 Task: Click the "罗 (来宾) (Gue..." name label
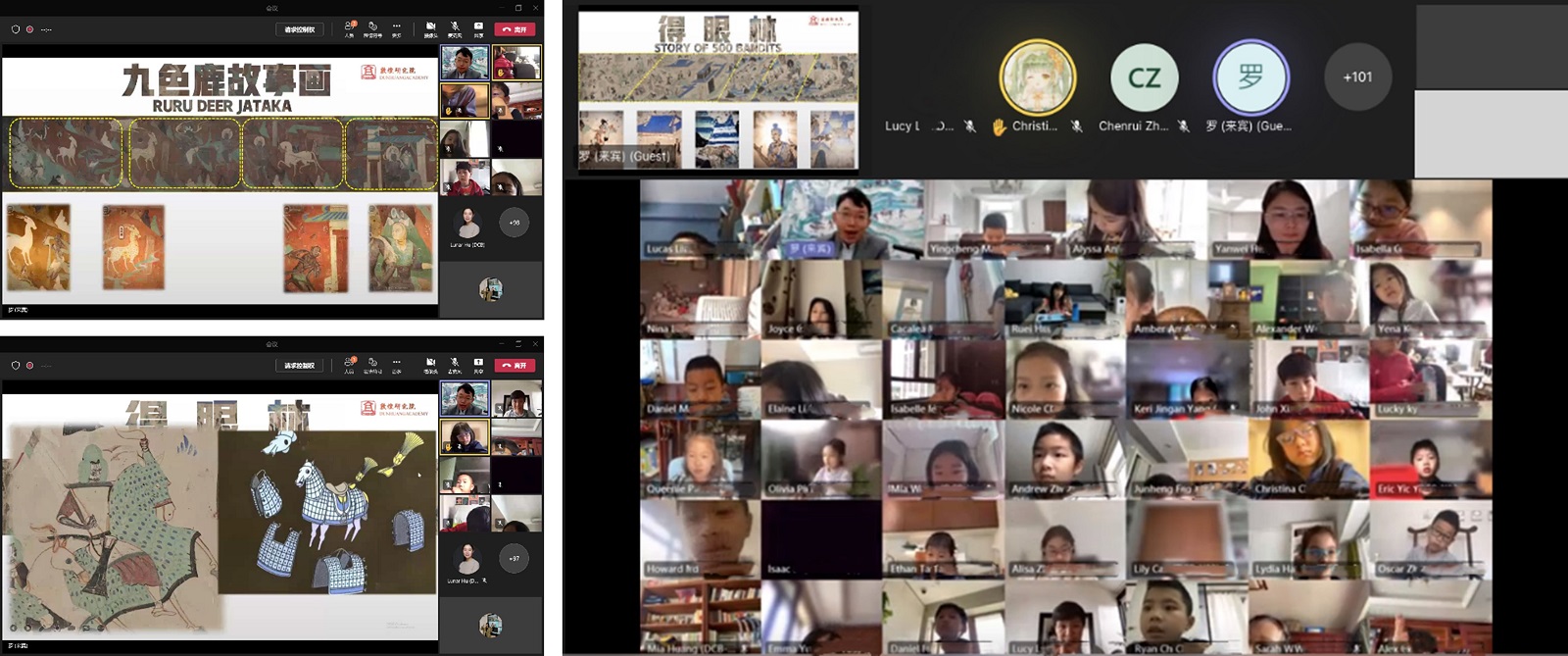[1249, 126]
